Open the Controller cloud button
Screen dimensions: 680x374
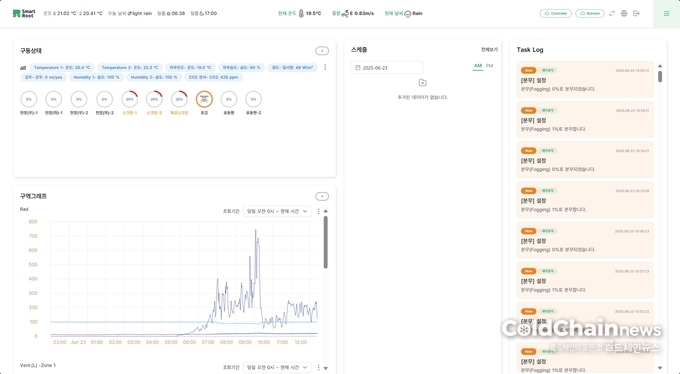click(x=556, y=13)
